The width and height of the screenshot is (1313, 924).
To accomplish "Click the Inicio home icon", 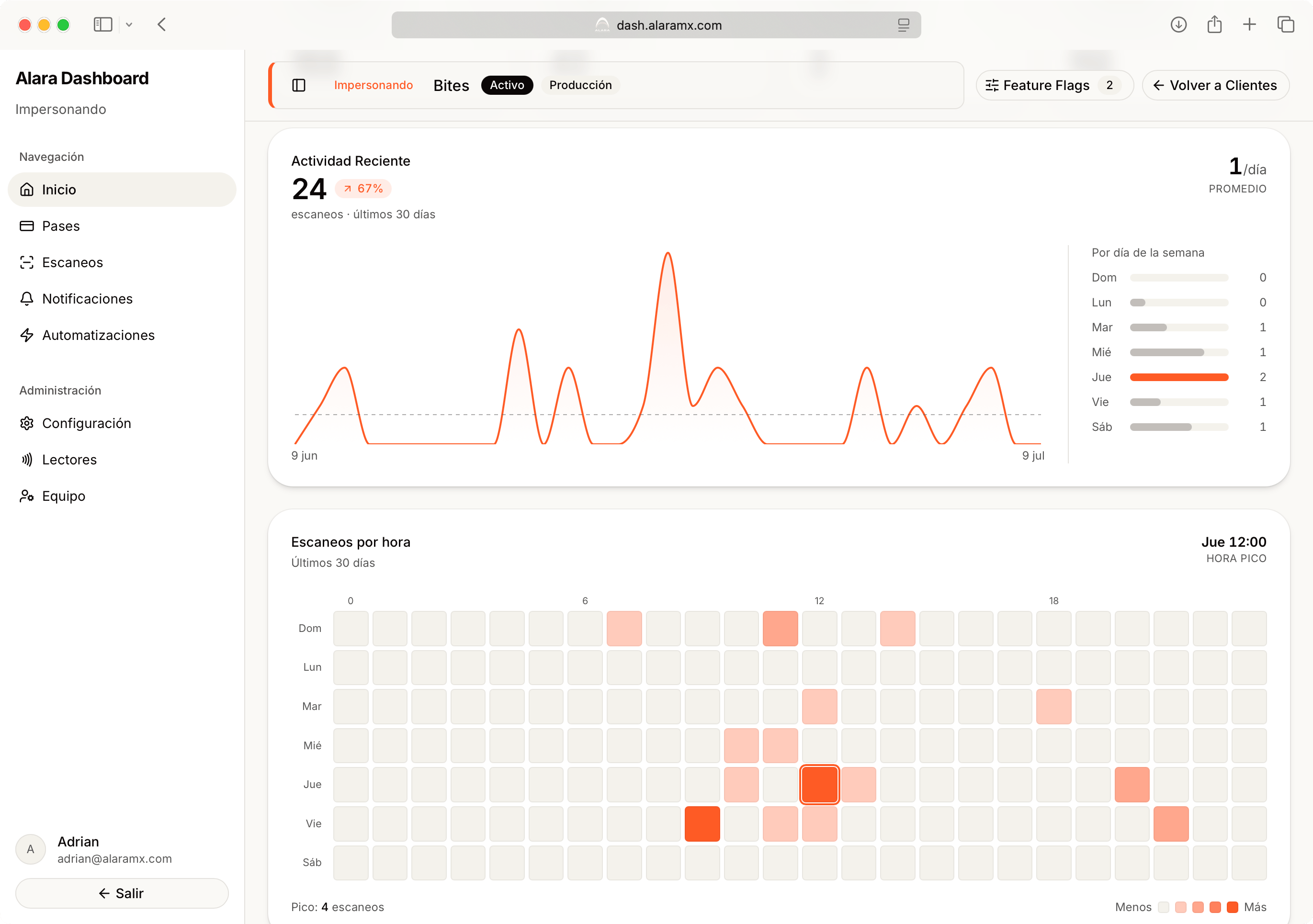I will click(x=27, y=189).
